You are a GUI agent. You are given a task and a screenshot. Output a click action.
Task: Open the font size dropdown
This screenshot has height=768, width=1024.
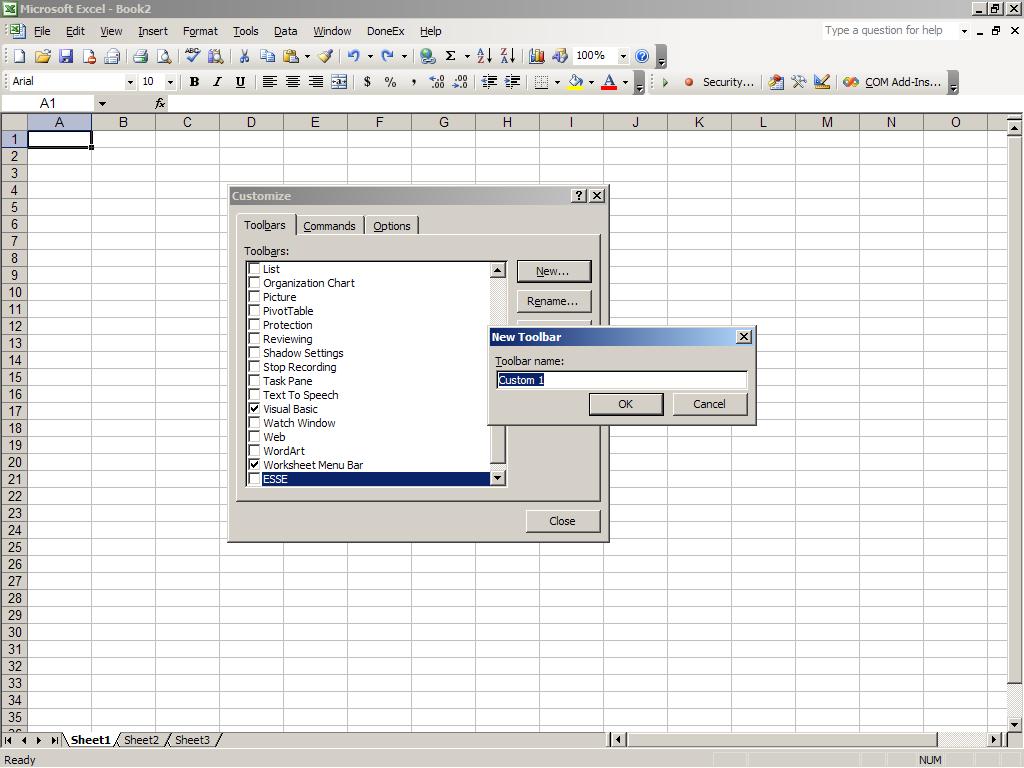click(x=170, y=82)
